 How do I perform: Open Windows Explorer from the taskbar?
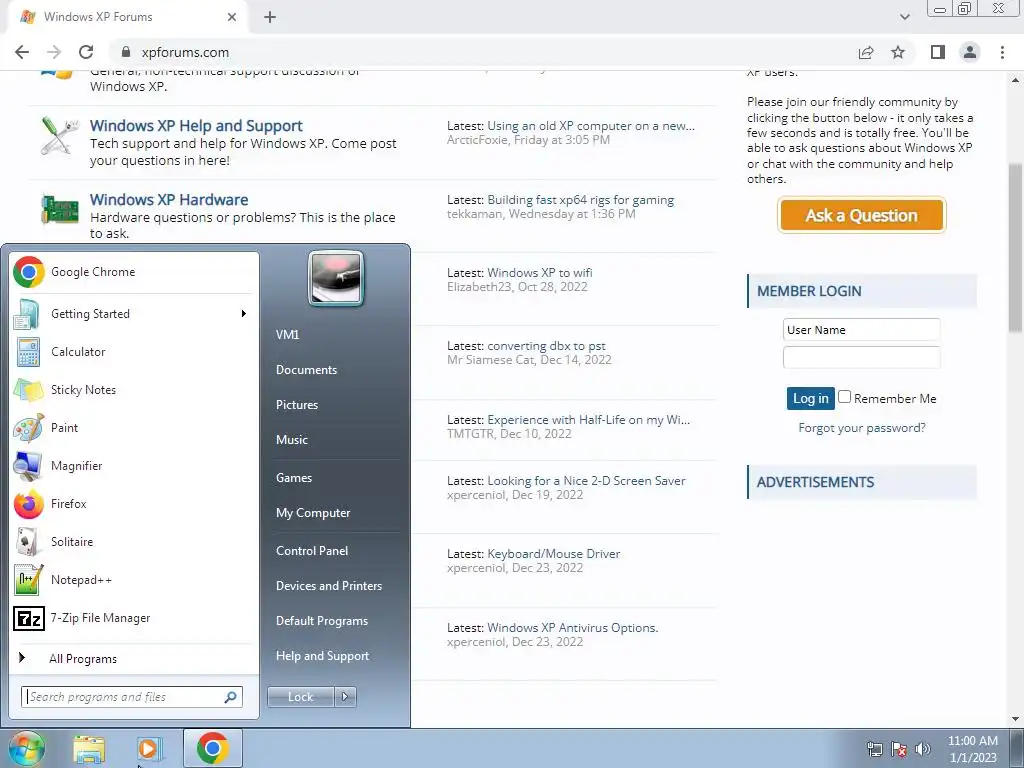pyautogui.click(x=89, y=750)
